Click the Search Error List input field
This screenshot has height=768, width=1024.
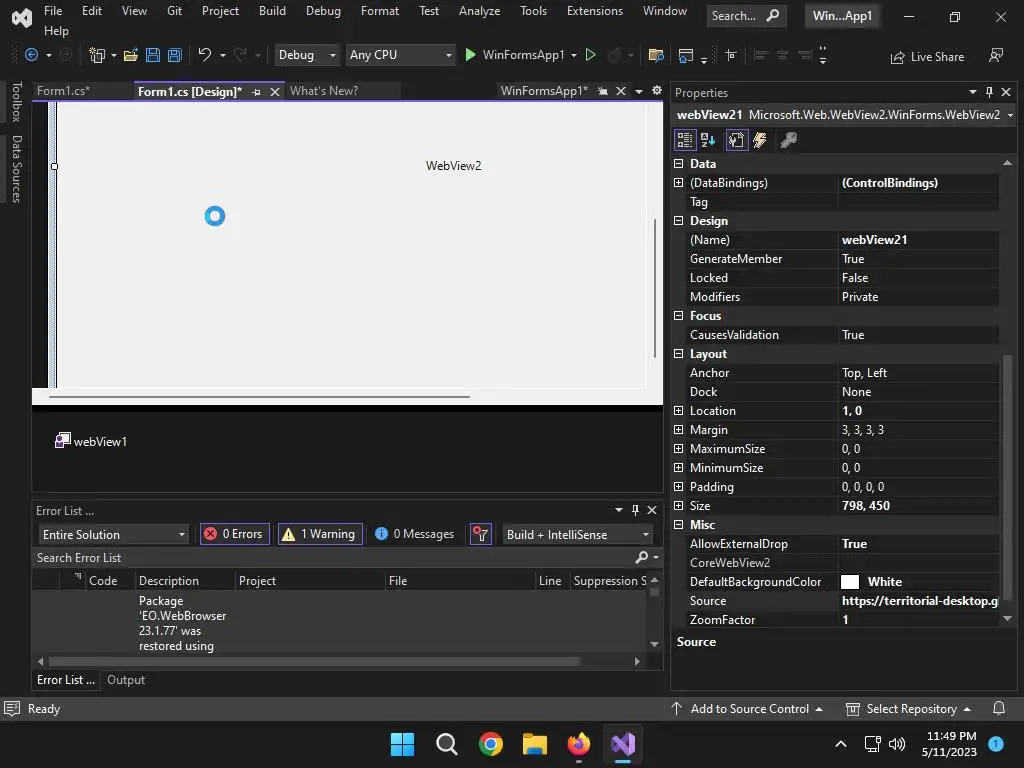coord(333,558)
